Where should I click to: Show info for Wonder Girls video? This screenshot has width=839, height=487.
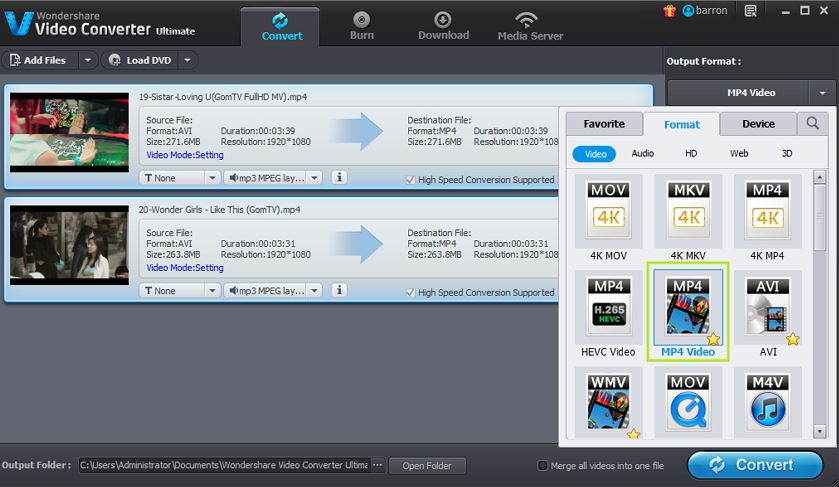coord(339,290)
